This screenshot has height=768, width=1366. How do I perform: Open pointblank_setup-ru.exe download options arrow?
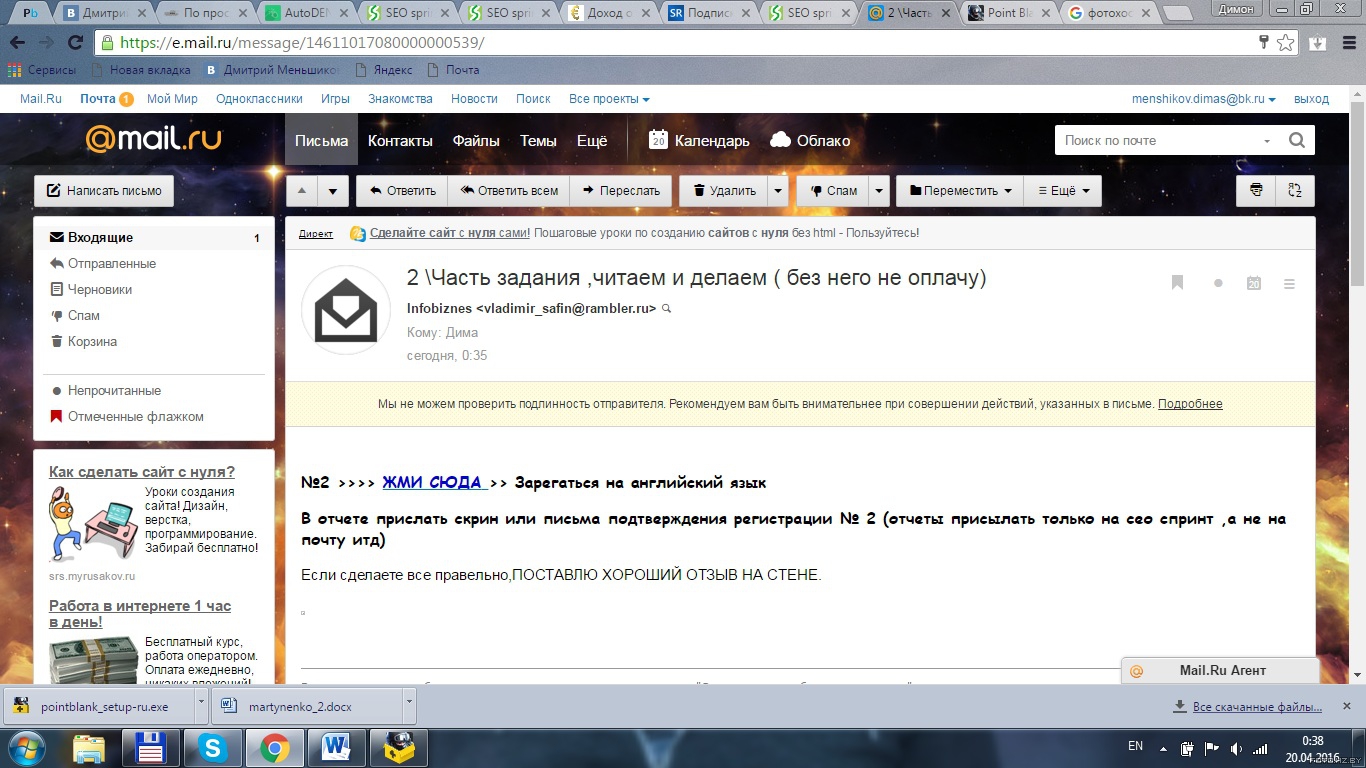201,706
